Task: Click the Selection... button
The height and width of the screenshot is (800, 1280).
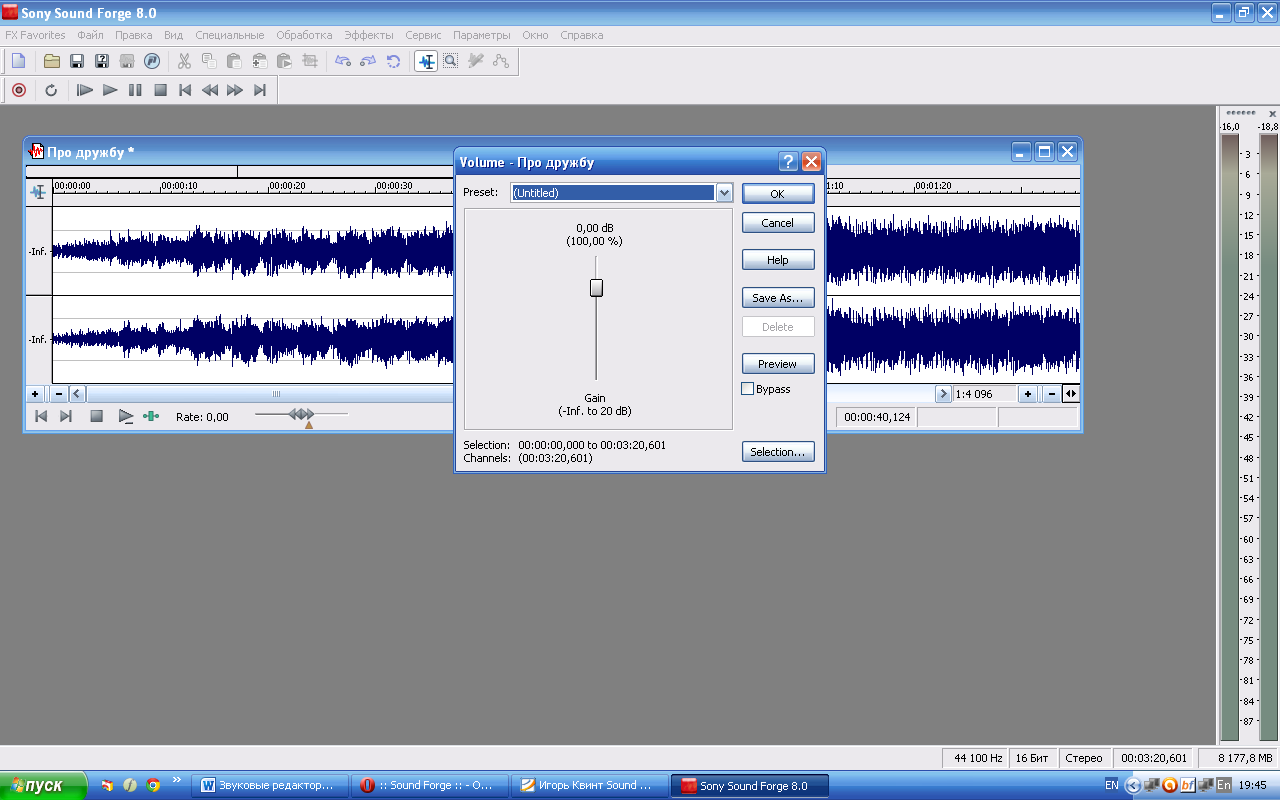Action: click(778, 452)
